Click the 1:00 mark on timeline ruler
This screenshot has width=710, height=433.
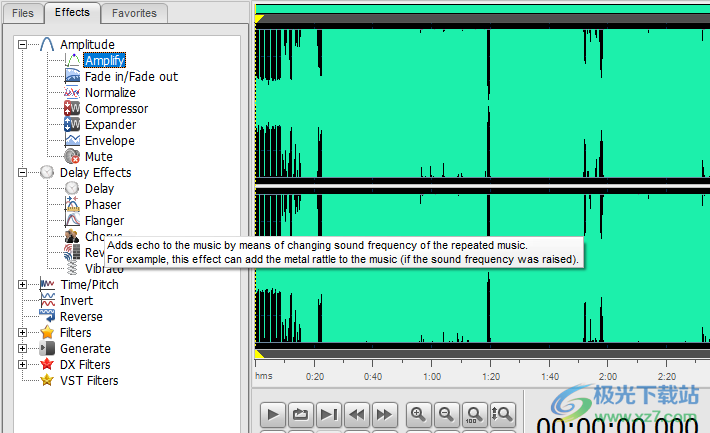(x=432, y=376)
